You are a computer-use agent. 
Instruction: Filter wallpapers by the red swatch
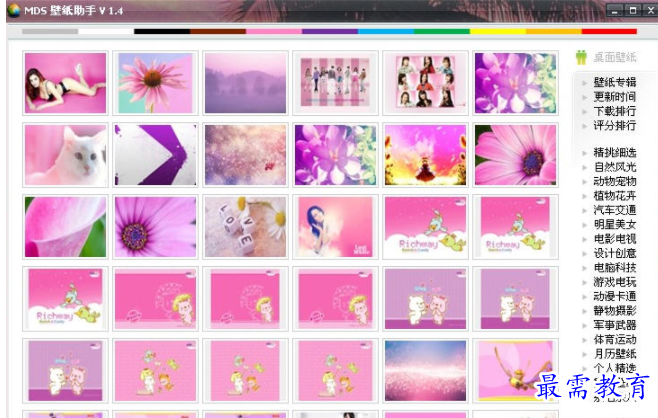coord(609,31)
